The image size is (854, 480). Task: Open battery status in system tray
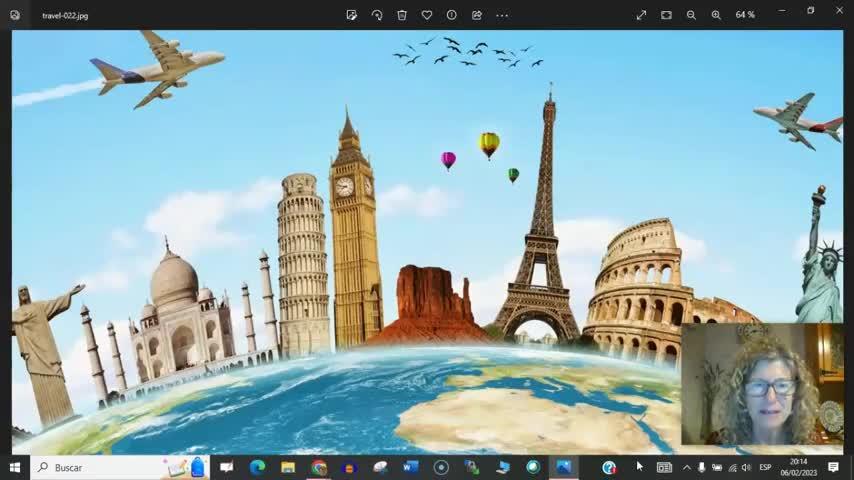[717, 467]
